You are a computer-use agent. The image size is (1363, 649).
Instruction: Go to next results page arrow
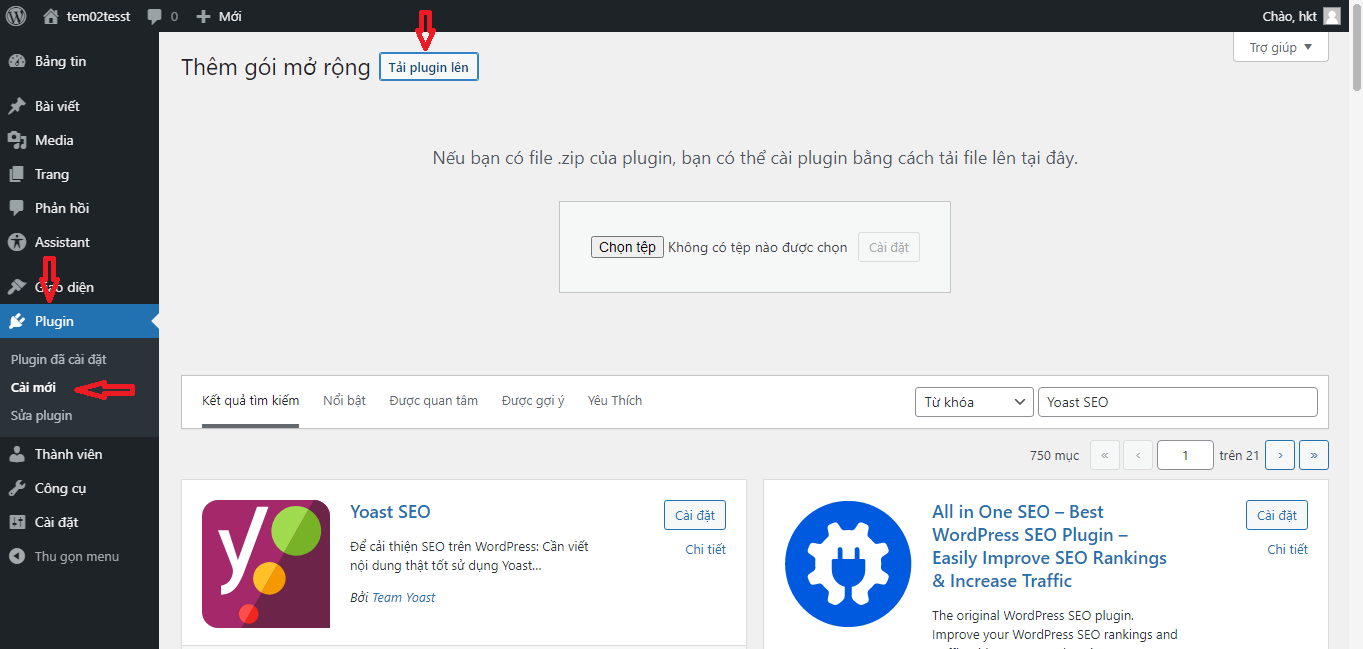(1279, 455)
